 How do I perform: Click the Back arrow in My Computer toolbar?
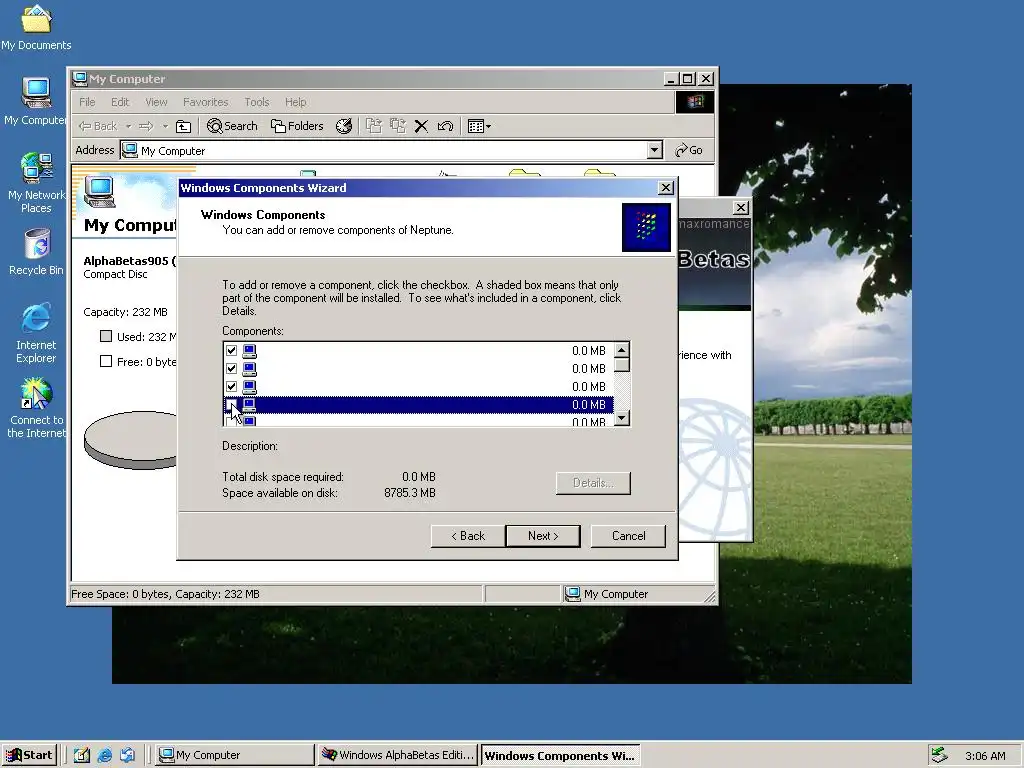tap(98, 126)
